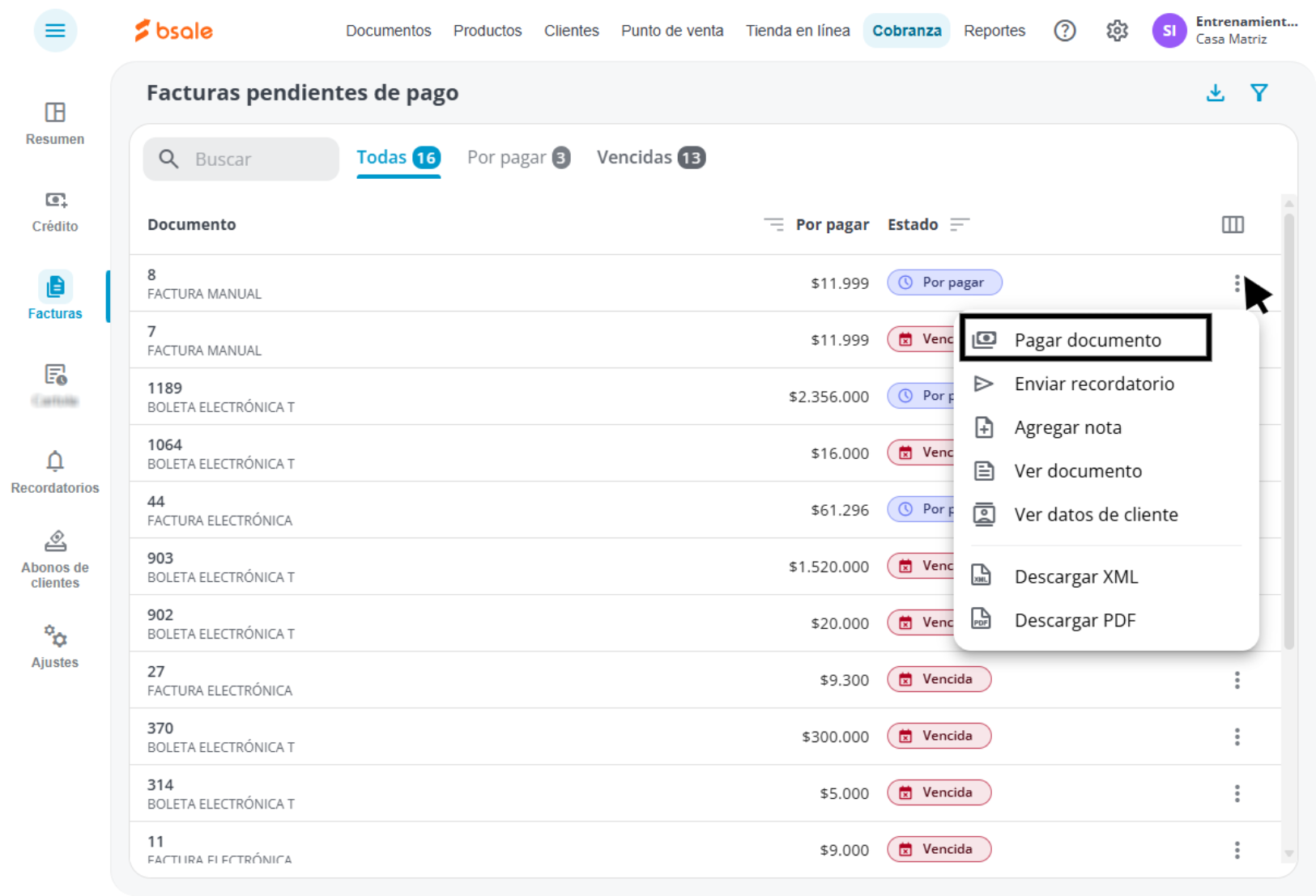This screenshot has width=1316, height=896.
Task: Click the $2.356.000 amount
Action: [828, 397]
